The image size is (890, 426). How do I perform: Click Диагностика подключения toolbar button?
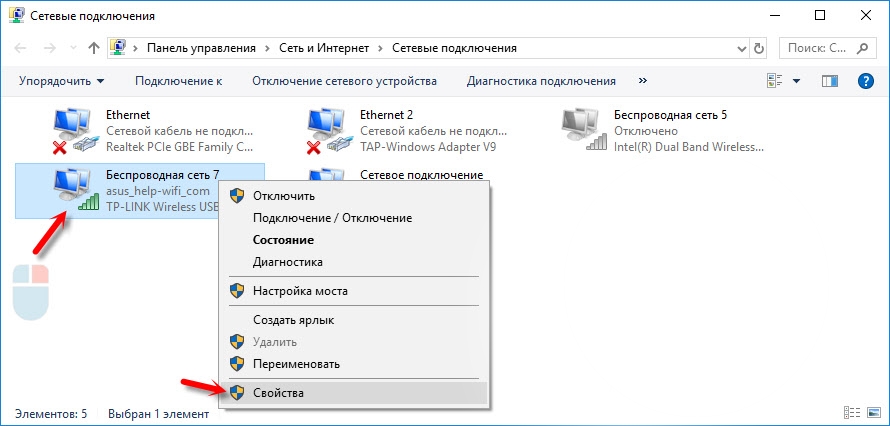[x=543, y=81]
